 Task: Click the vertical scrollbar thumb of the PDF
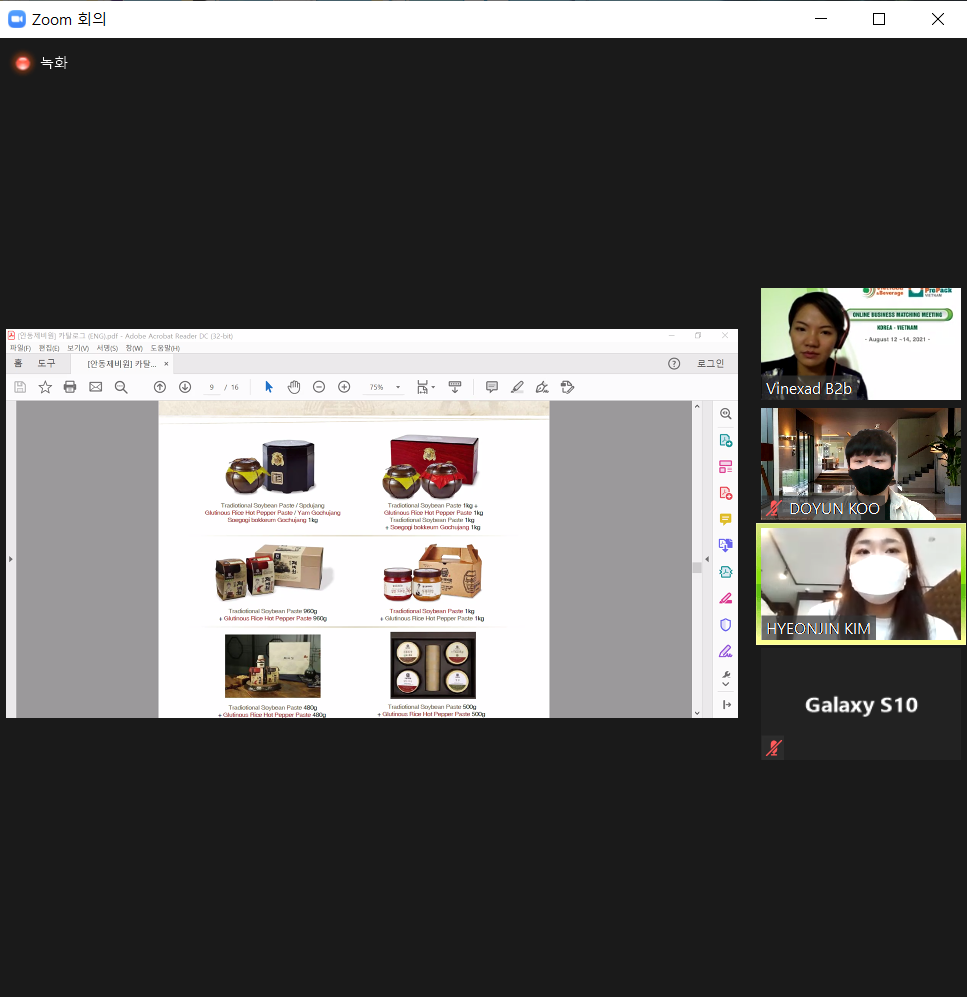click(697, 568)
